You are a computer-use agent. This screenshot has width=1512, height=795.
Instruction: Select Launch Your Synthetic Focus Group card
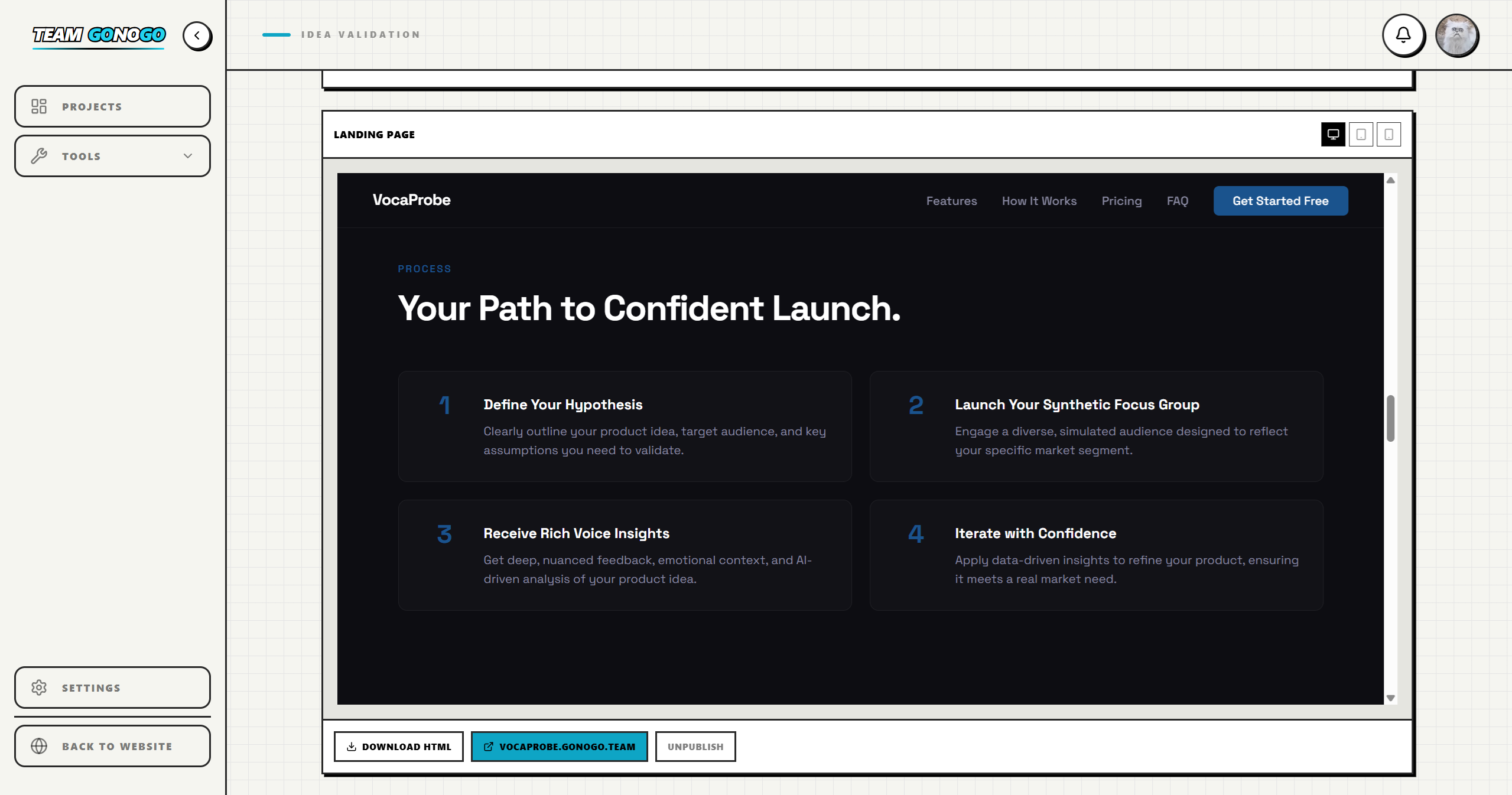tap(1096, 426)
